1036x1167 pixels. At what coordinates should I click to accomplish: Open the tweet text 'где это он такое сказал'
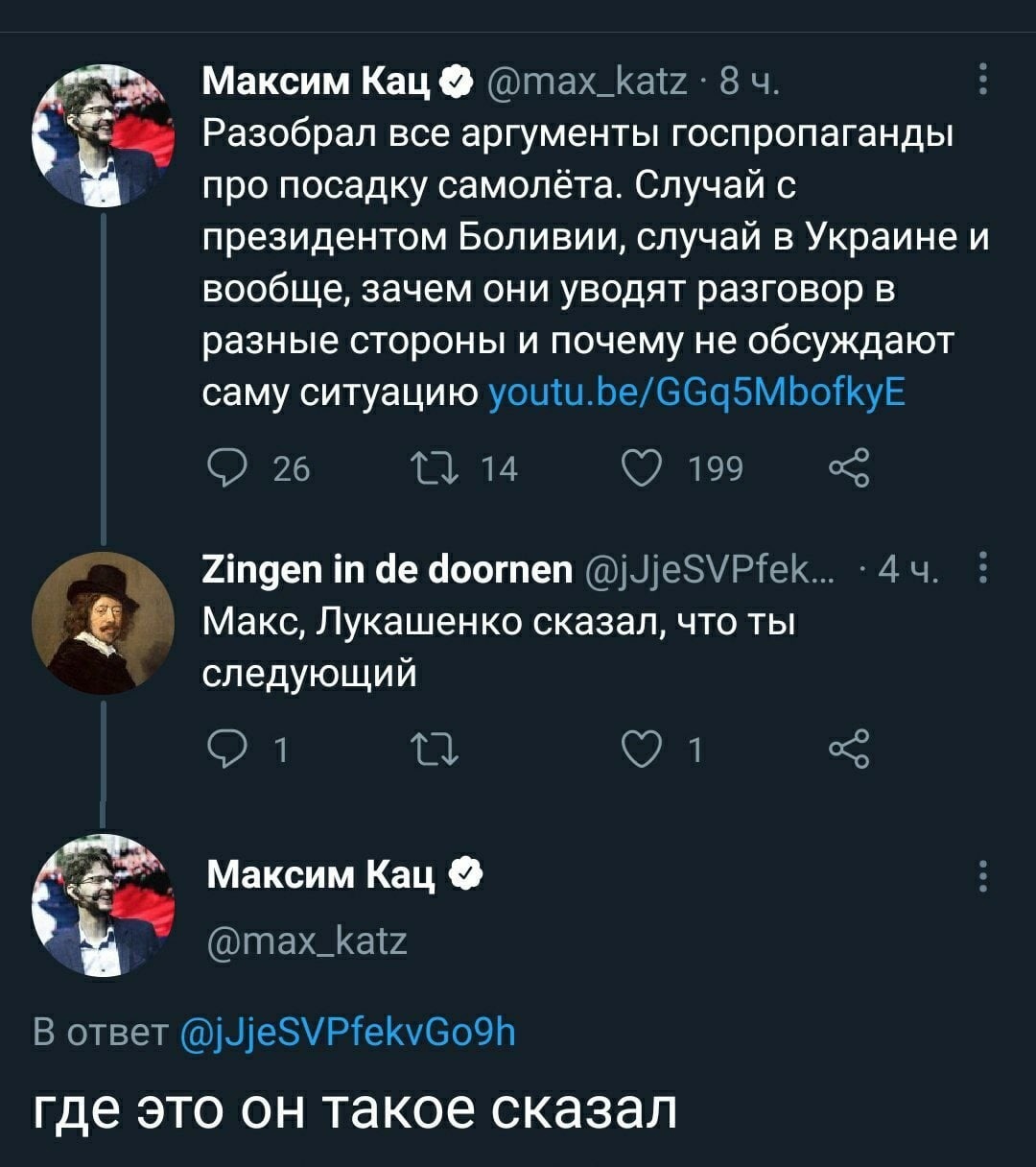tap(355, 1108)
